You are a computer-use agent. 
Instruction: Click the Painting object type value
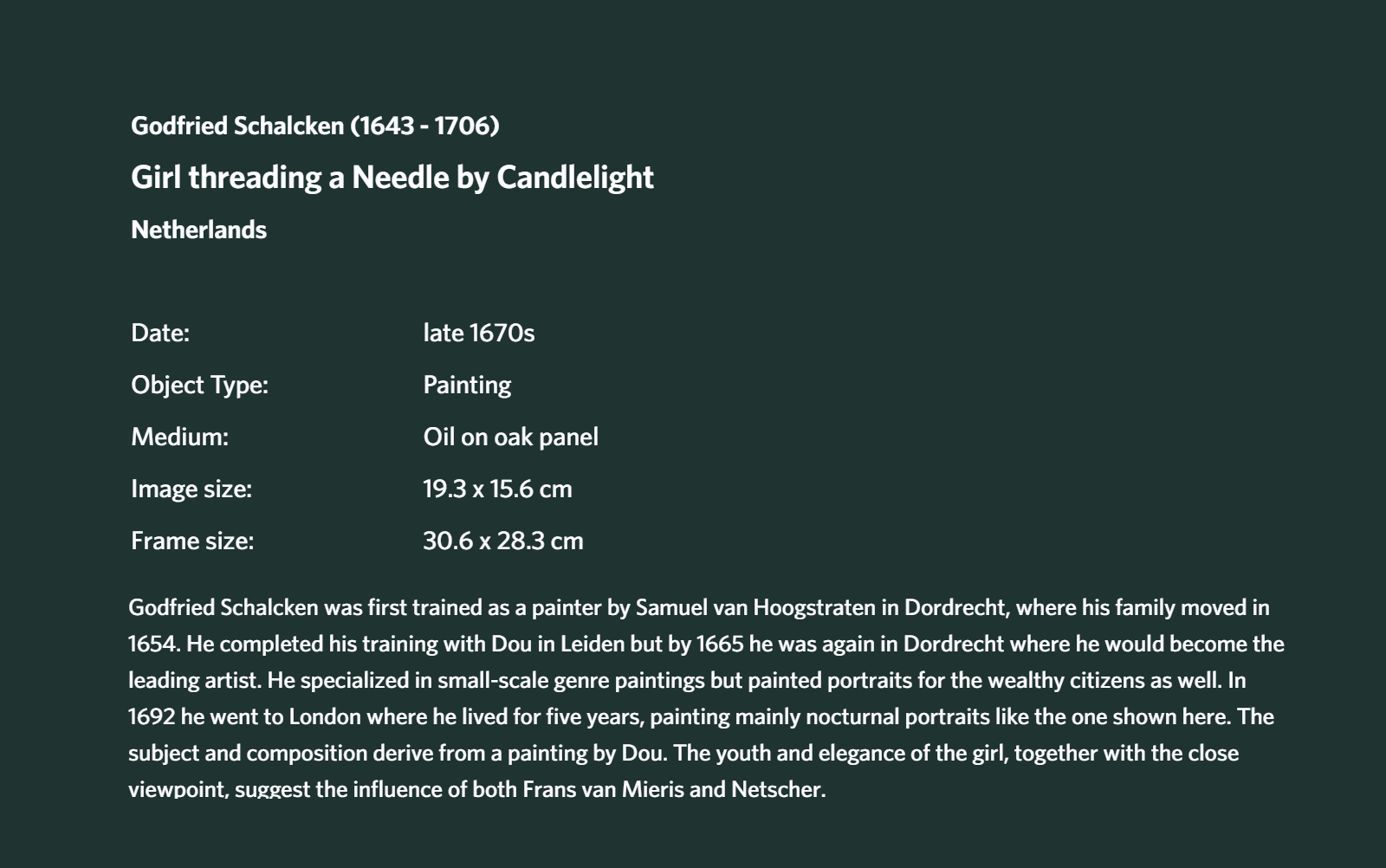[467, 385]
